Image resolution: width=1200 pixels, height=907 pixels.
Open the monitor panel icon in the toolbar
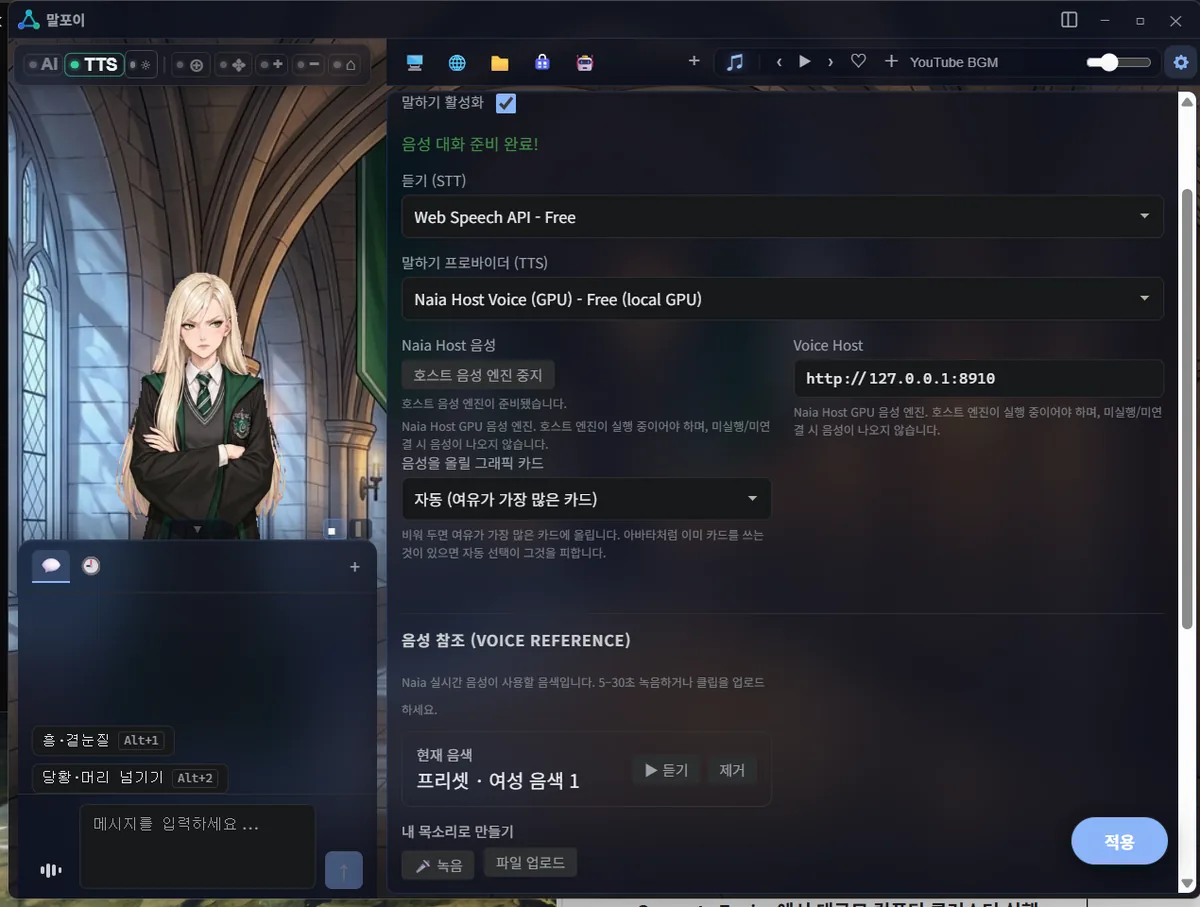click(414, 62)
